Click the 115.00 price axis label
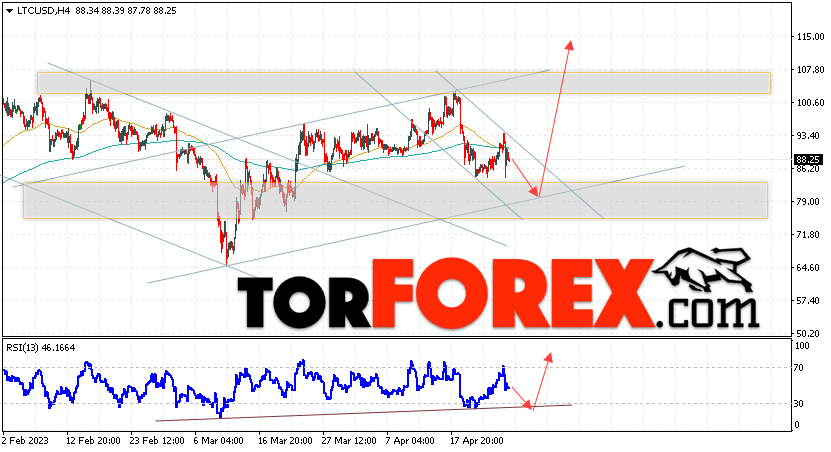This screenshot has width=831, height=452. (x=811, y=37)
